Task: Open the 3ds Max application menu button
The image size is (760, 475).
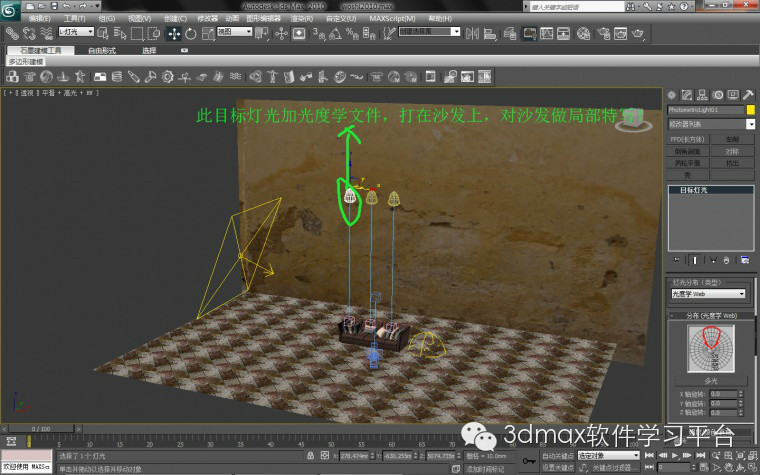Action: [x=10, y=11]
